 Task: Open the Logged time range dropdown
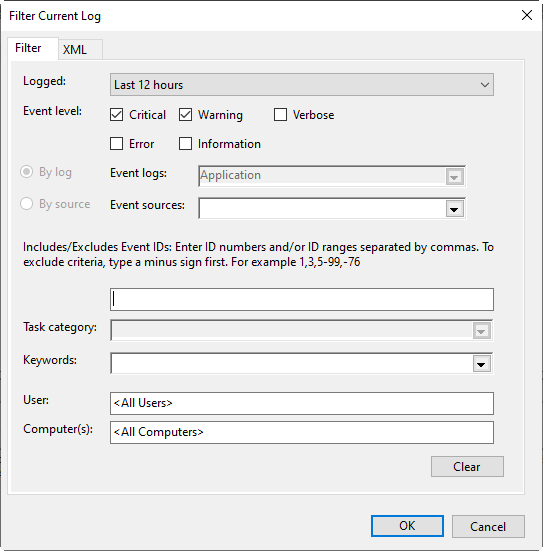(302, 85)
